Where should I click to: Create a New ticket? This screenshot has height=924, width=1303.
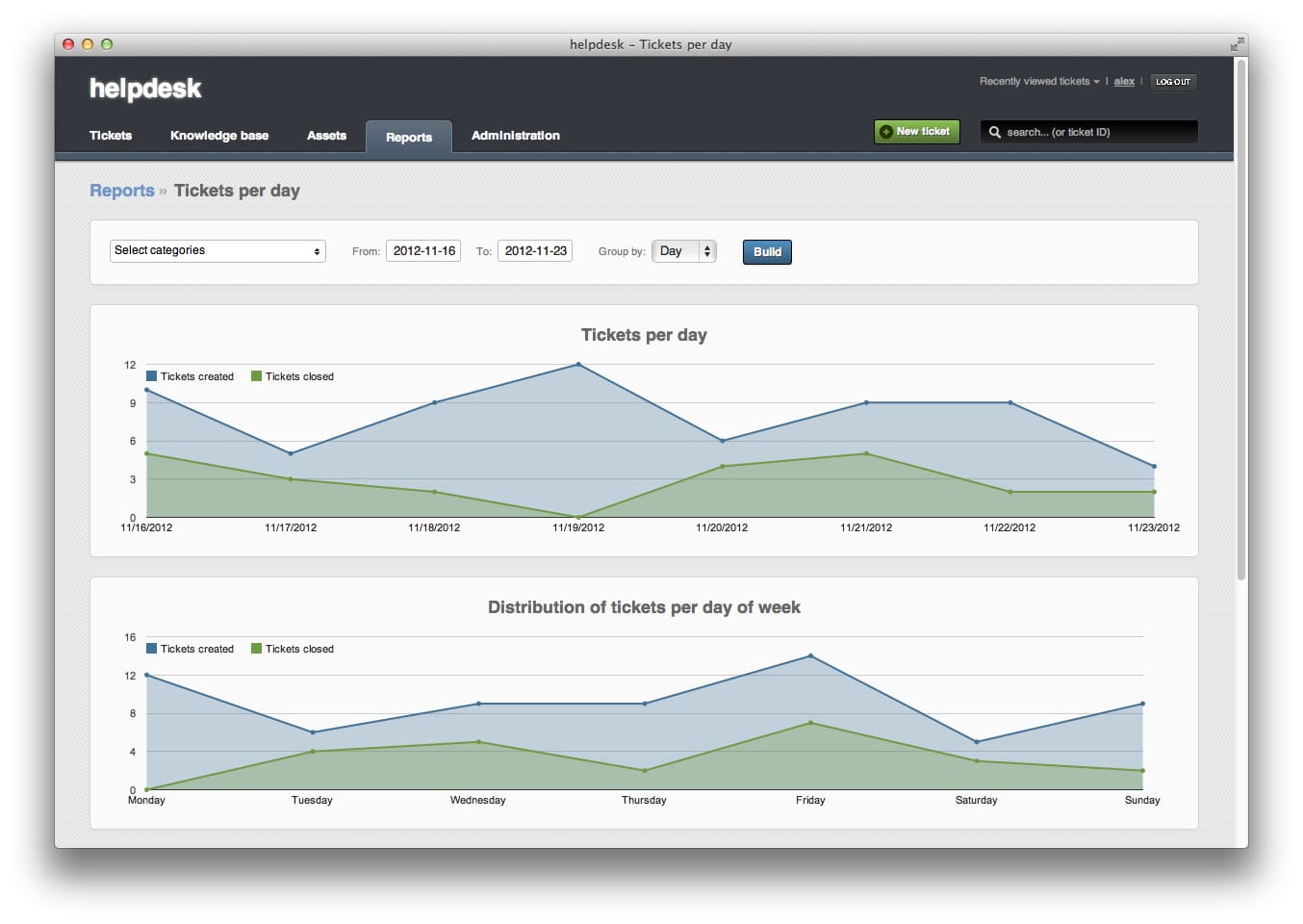coord(916,132)
